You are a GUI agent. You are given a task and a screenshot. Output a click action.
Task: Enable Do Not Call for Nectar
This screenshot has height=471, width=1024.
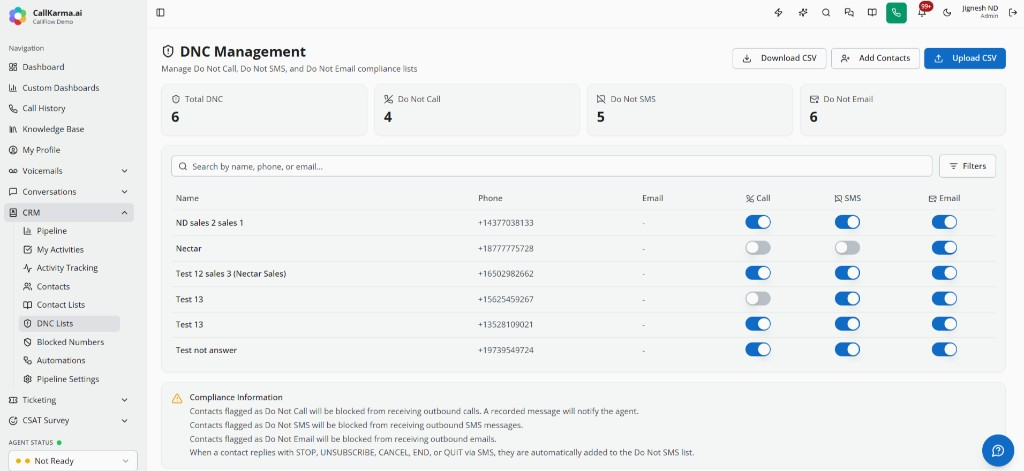[758, 248]
